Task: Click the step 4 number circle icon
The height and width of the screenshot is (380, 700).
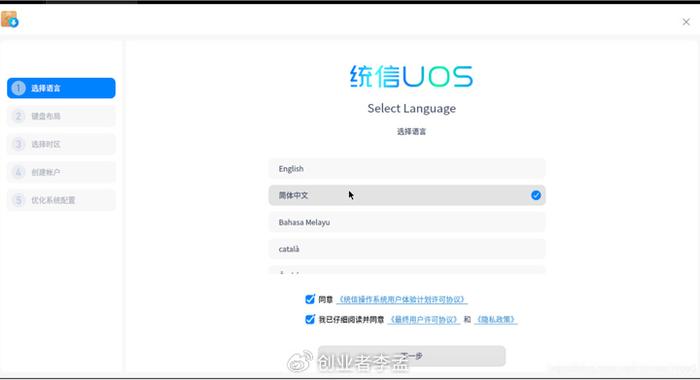Action: [18, 172]
